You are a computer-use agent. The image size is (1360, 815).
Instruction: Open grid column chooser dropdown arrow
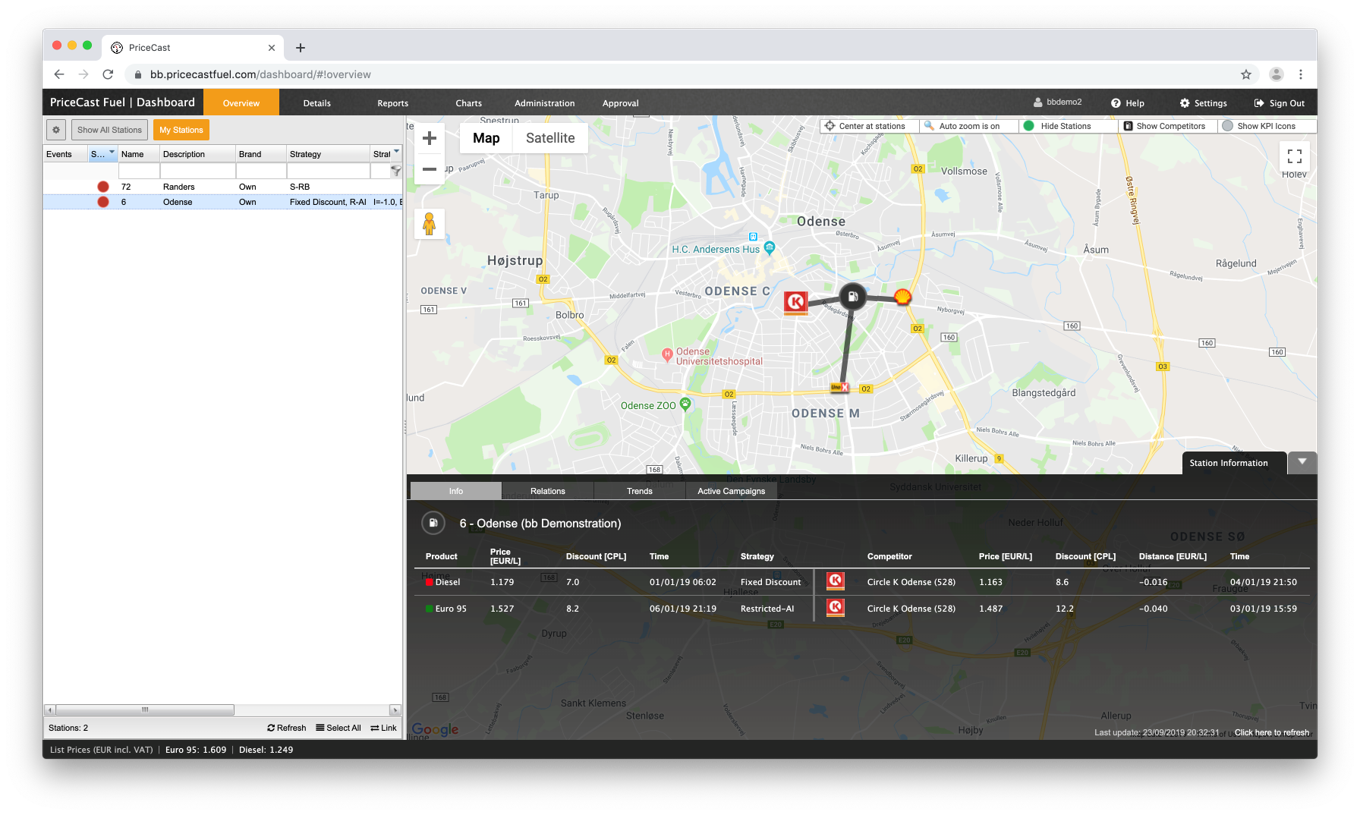pos(396,152)
